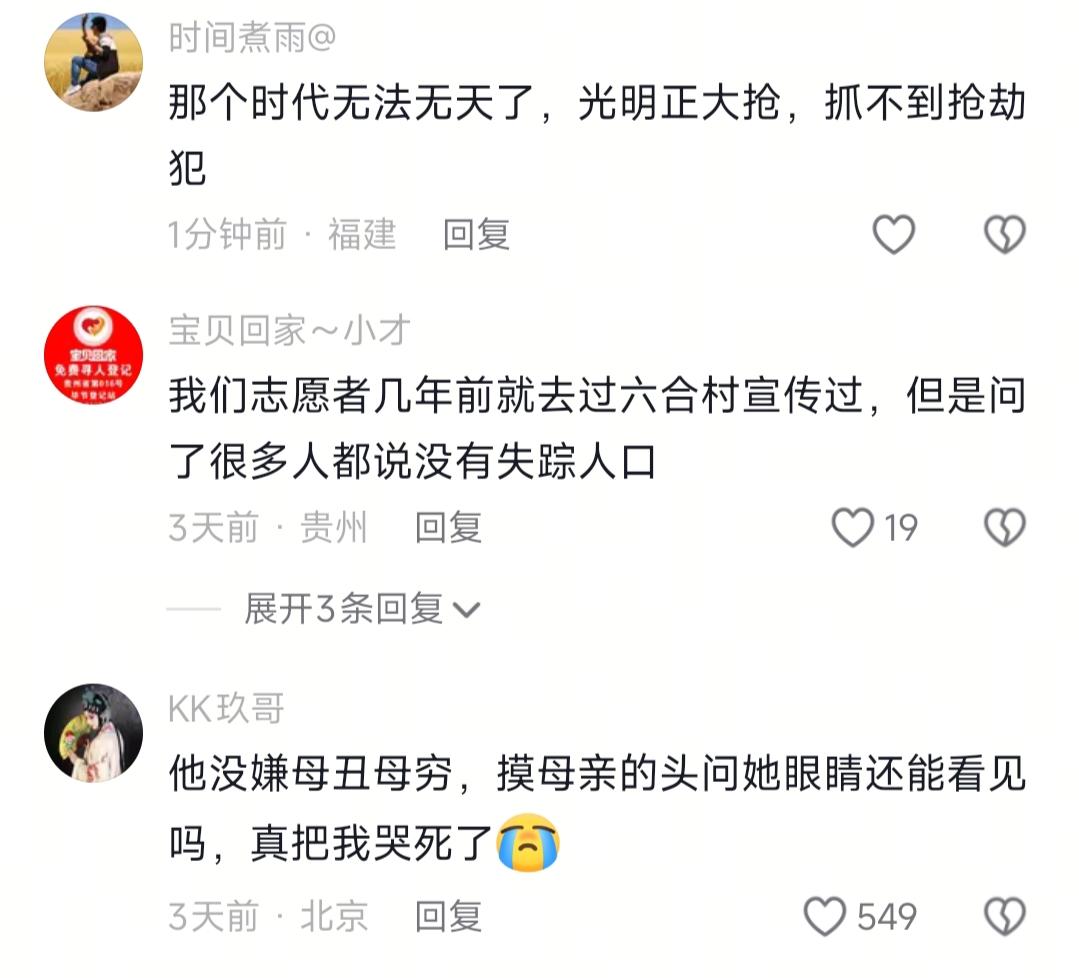The image size is (1079, 978).
Task: Open the red 宝贝回家 avatar
Action: point(94,355)
